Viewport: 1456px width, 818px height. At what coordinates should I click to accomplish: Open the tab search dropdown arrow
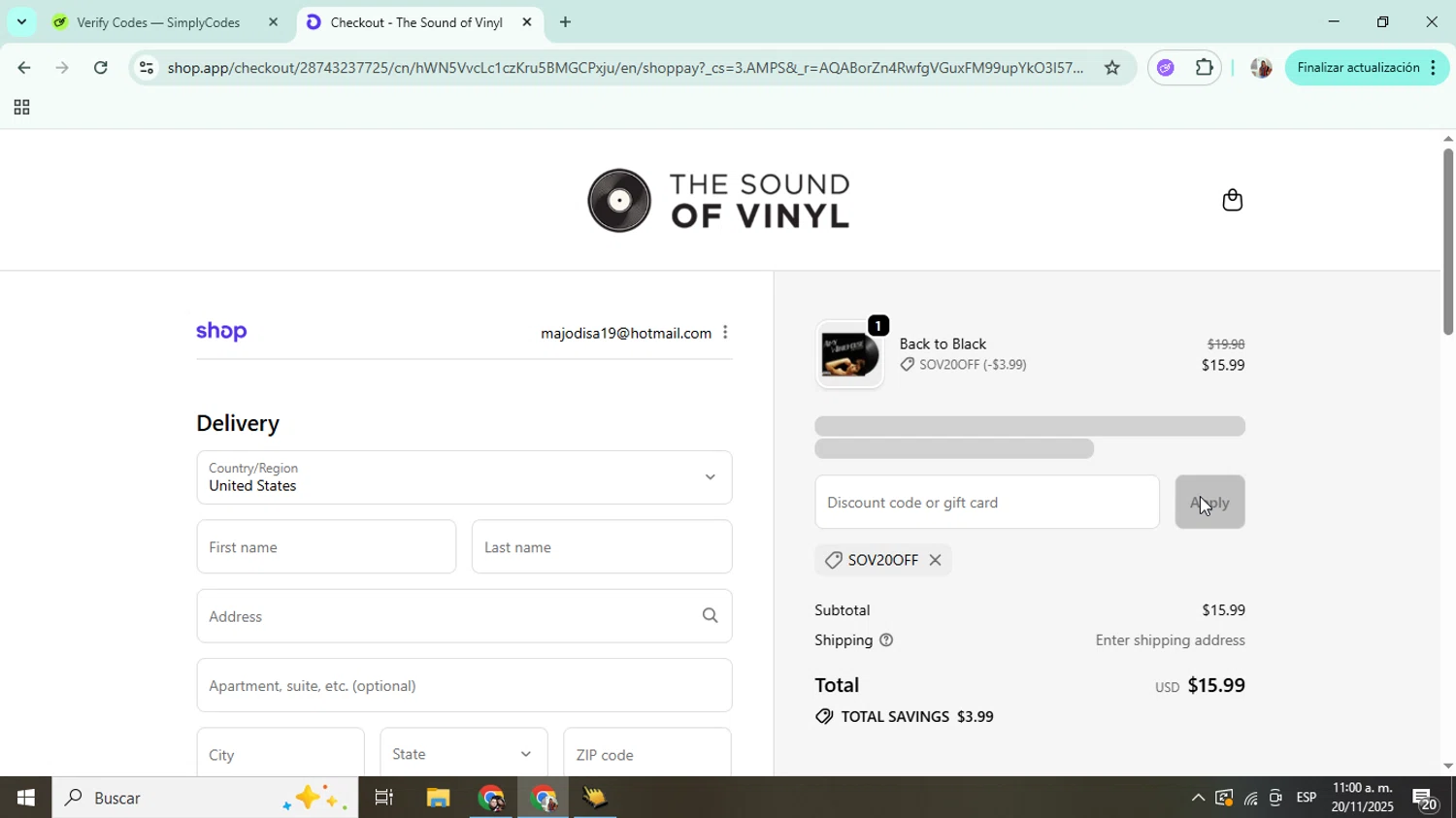(x=21, y=21)
